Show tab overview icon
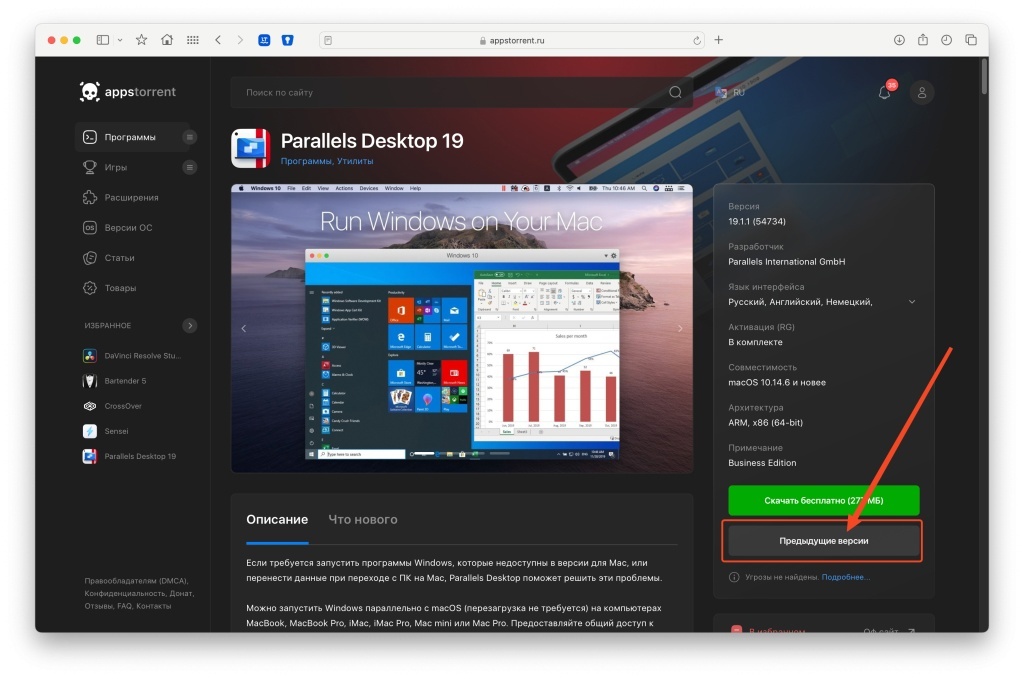1024x679 pixels. pyautogui.click(x=971, y=40)
